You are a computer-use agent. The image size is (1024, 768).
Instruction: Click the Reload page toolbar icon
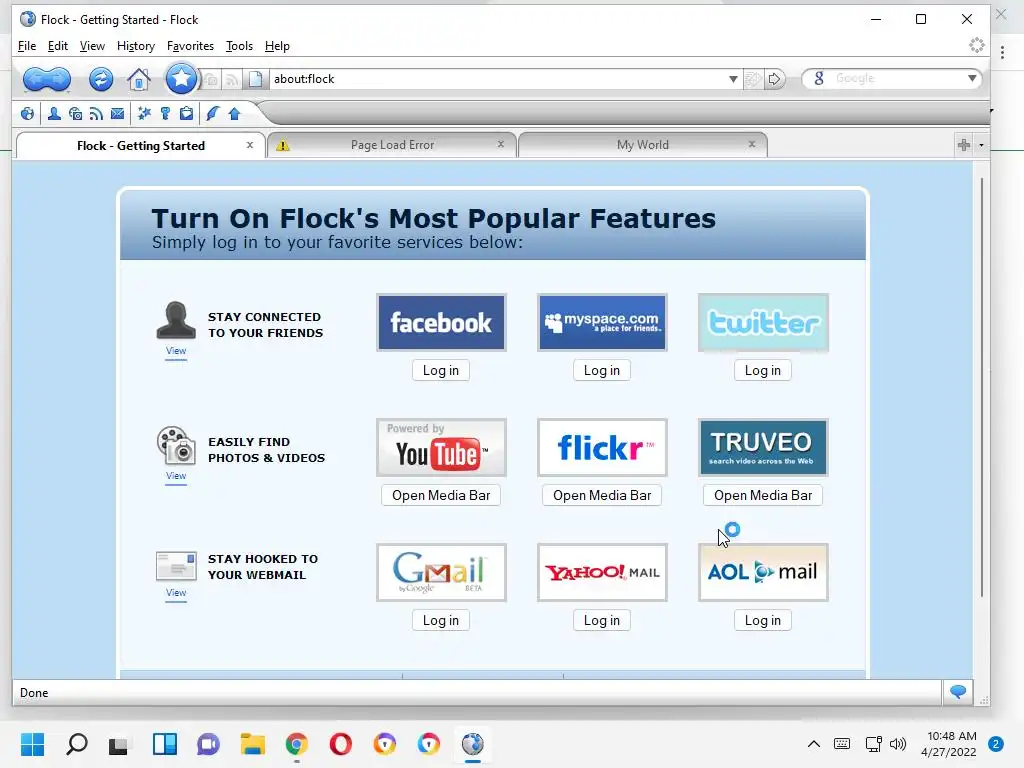101,79
